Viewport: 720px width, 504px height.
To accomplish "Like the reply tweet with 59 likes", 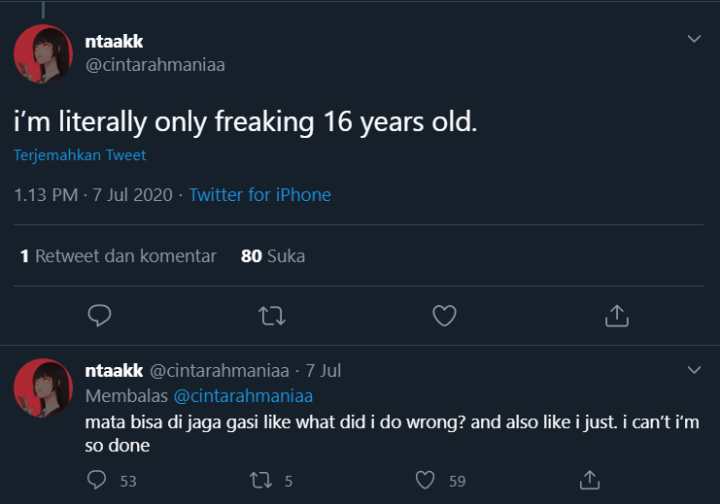I will click(x=426, y=480).
